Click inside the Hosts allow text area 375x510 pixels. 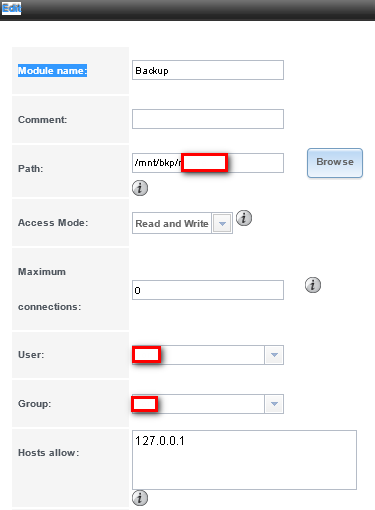point(244,460)
